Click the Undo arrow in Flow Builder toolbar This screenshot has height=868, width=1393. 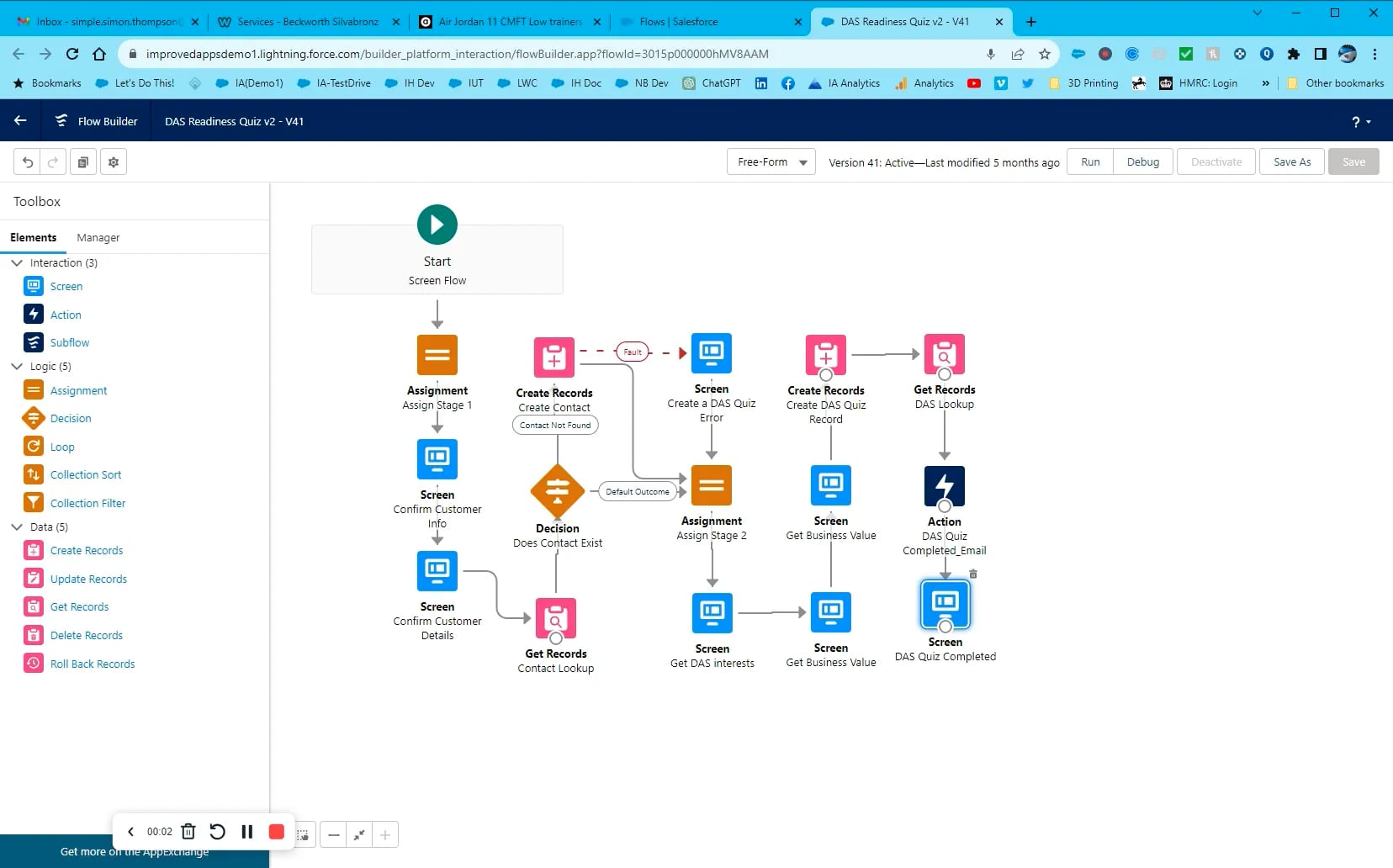point(28,162)
